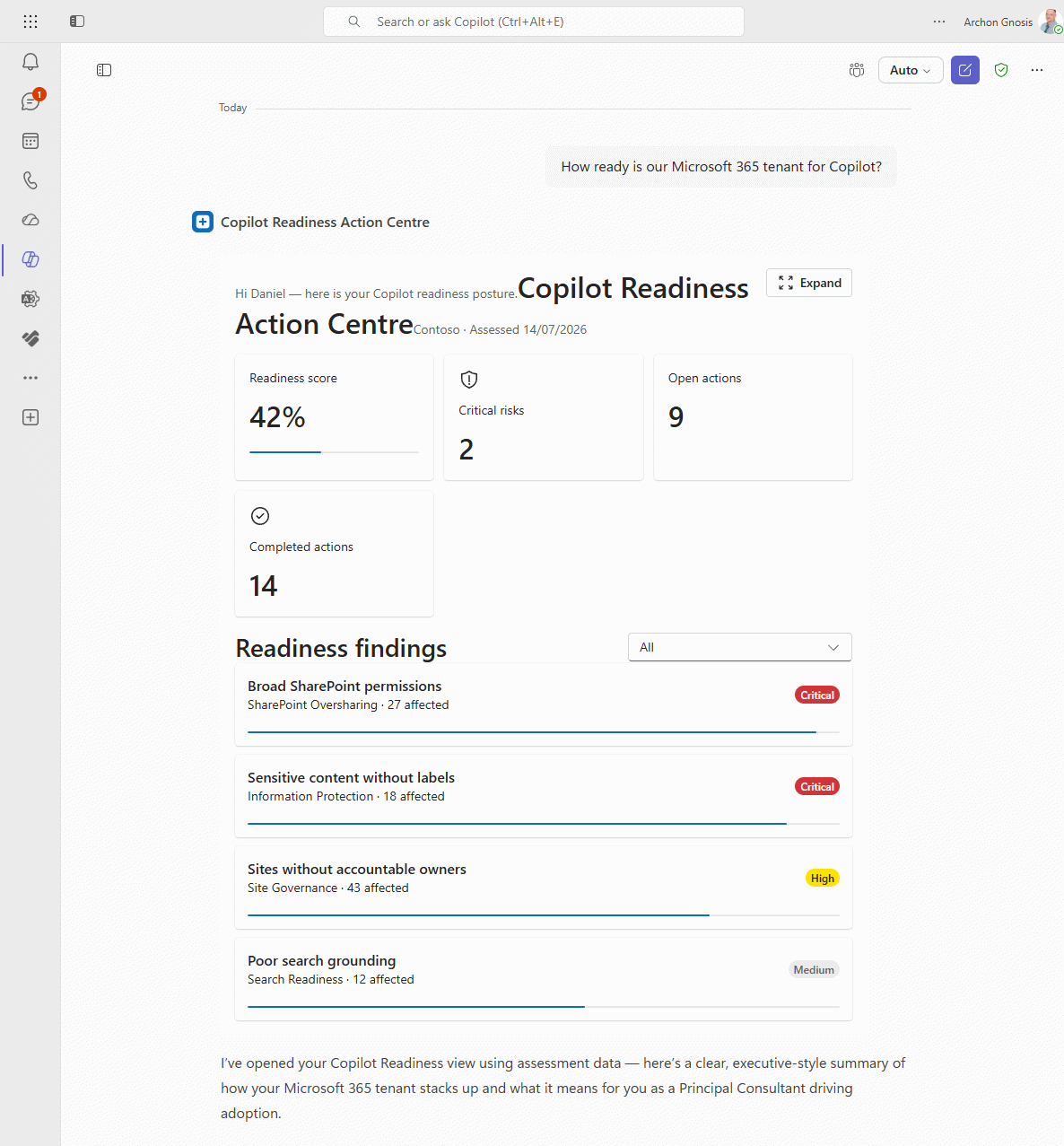This screenshot has height=1146, width=1064.
Task: Click Critical badge on Sensitive content row
Action: pyautogui.click(x=817, y=787)
